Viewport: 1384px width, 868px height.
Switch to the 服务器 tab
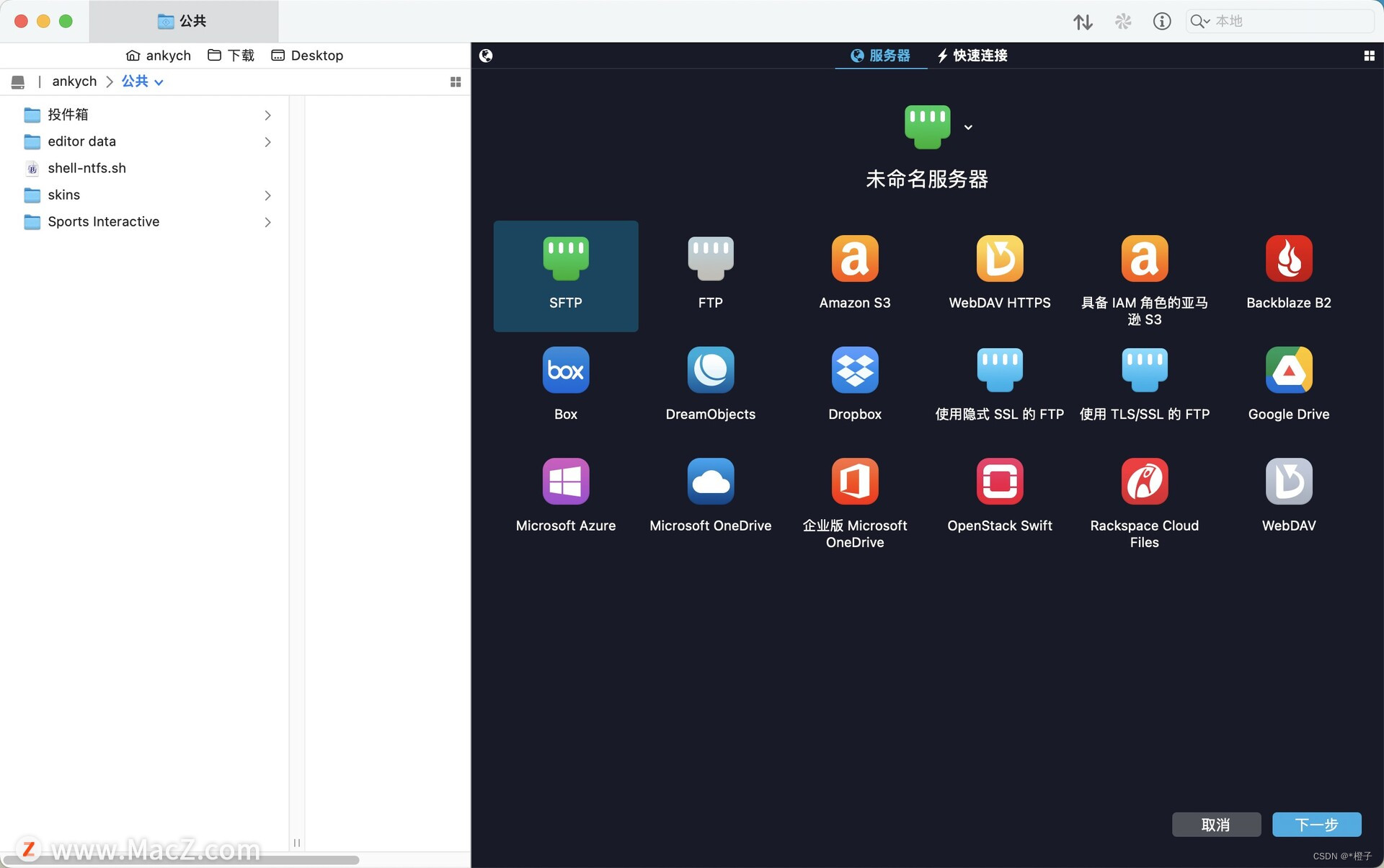881,56
